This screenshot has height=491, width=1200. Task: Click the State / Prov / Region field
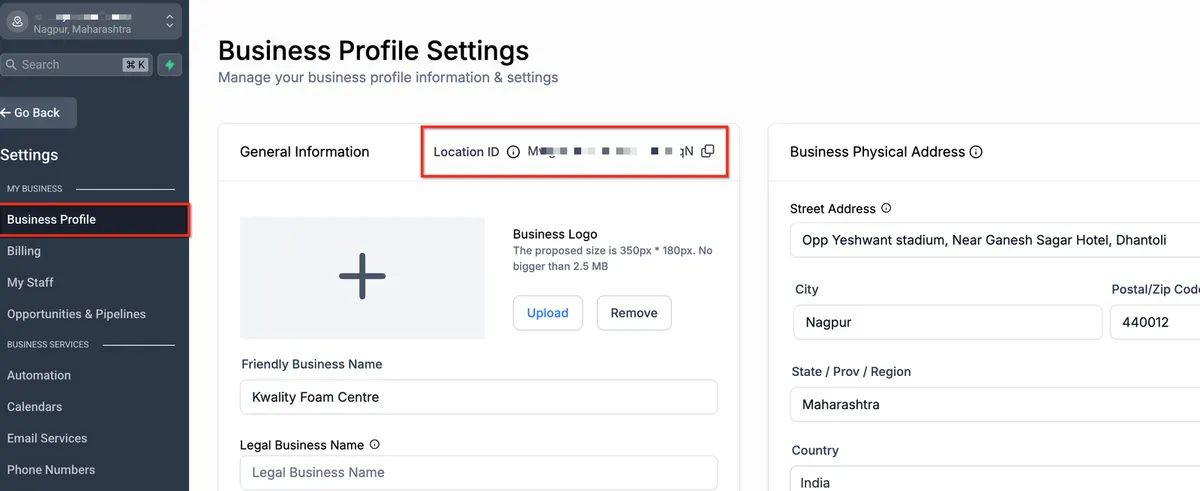995,405
